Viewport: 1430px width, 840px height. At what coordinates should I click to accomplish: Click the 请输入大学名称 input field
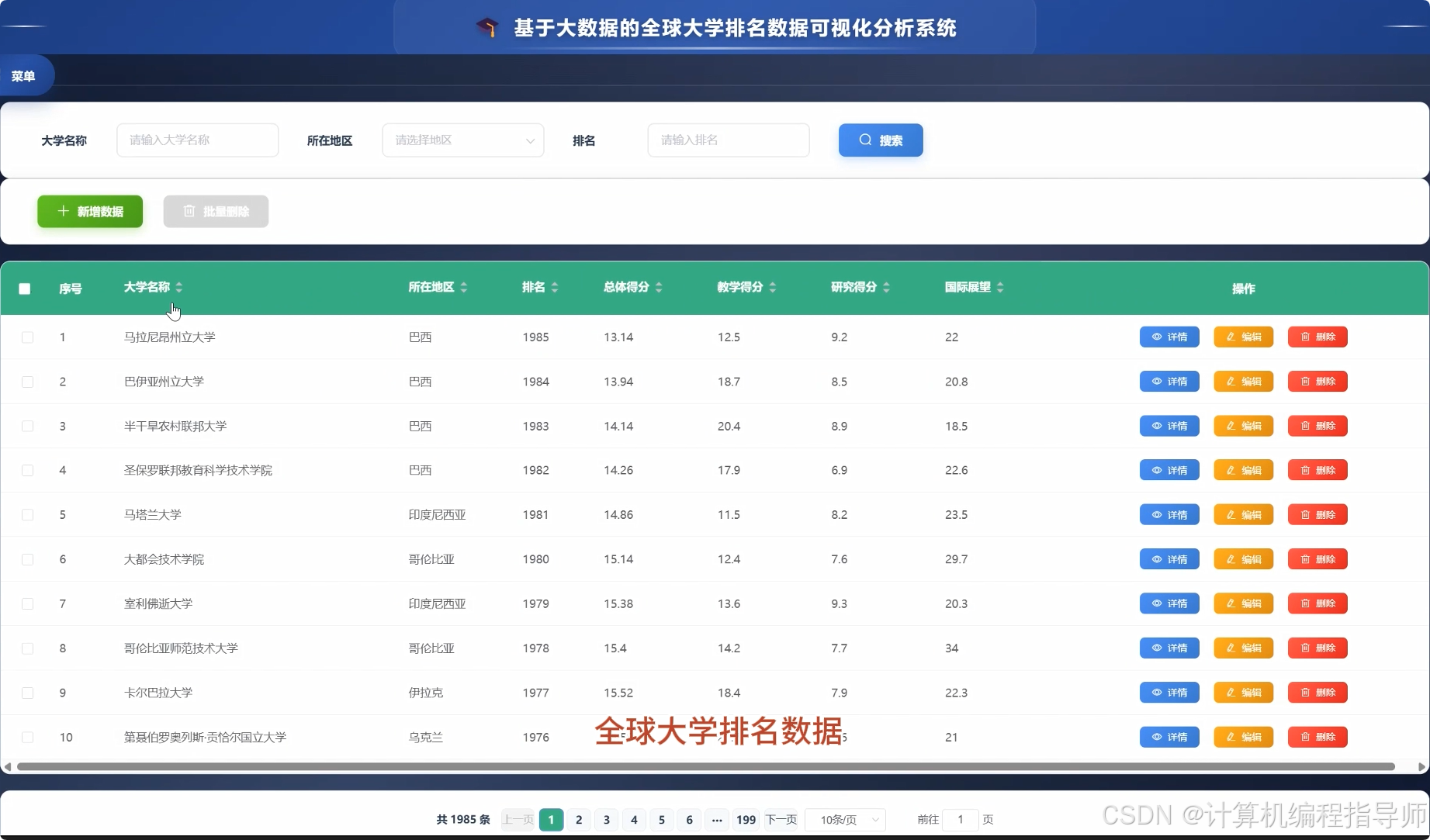pos(197,140)
